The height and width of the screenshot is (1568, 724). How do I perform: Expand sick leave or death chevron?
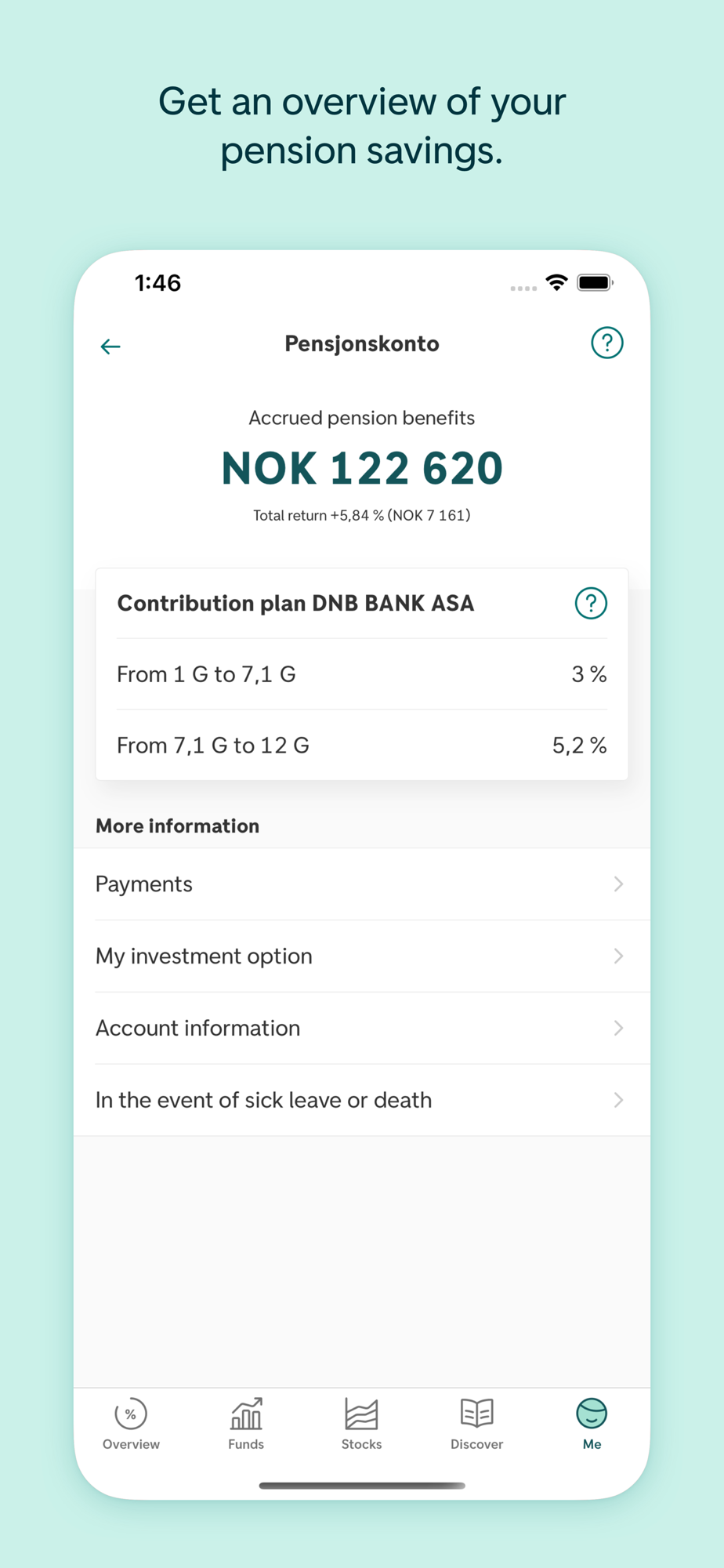tap(618, 1100)
